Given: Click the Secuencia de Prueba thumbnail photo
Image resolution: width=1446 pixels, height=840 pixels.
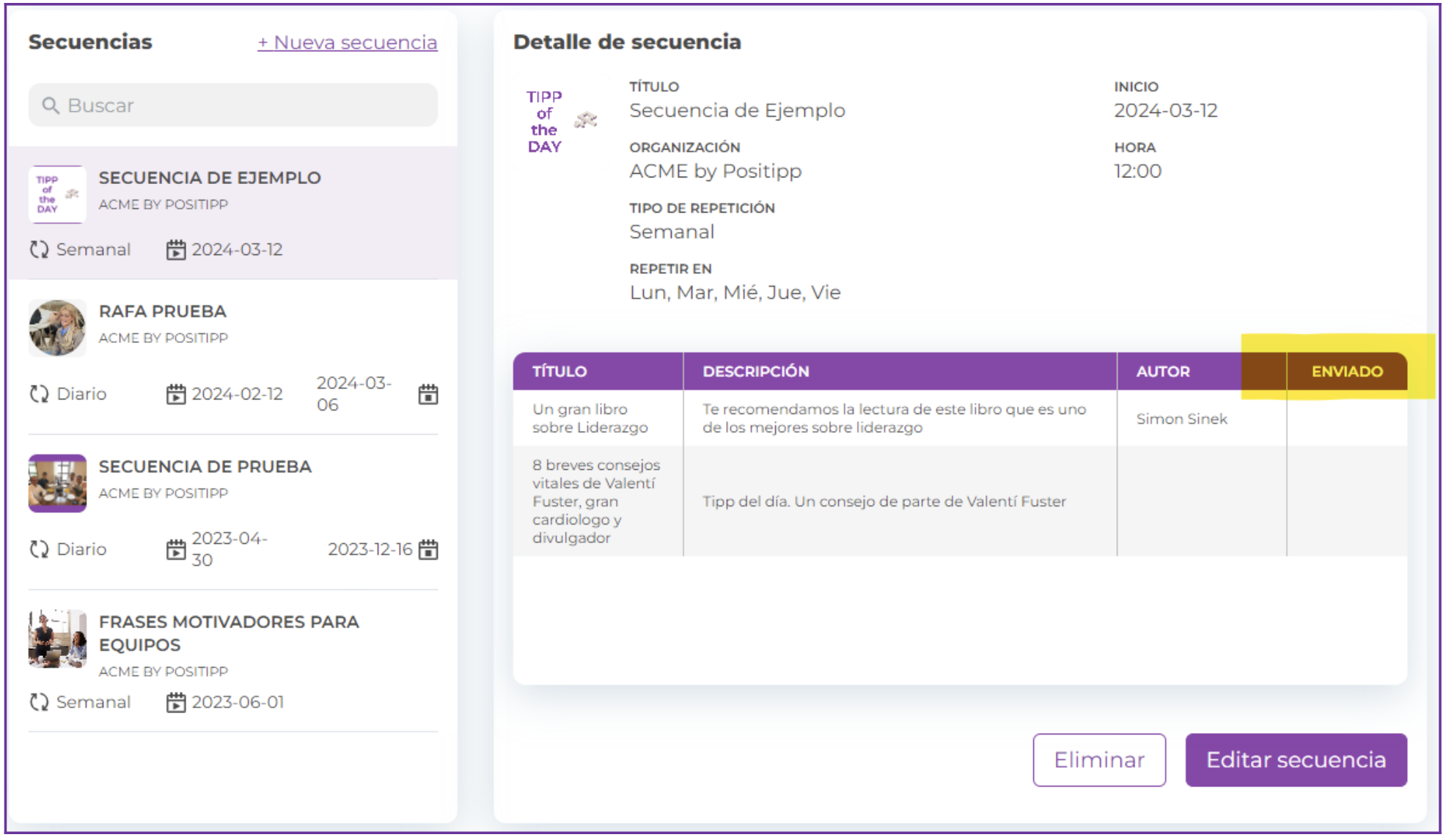Looking at the screenshot, I should click(57, 483).
